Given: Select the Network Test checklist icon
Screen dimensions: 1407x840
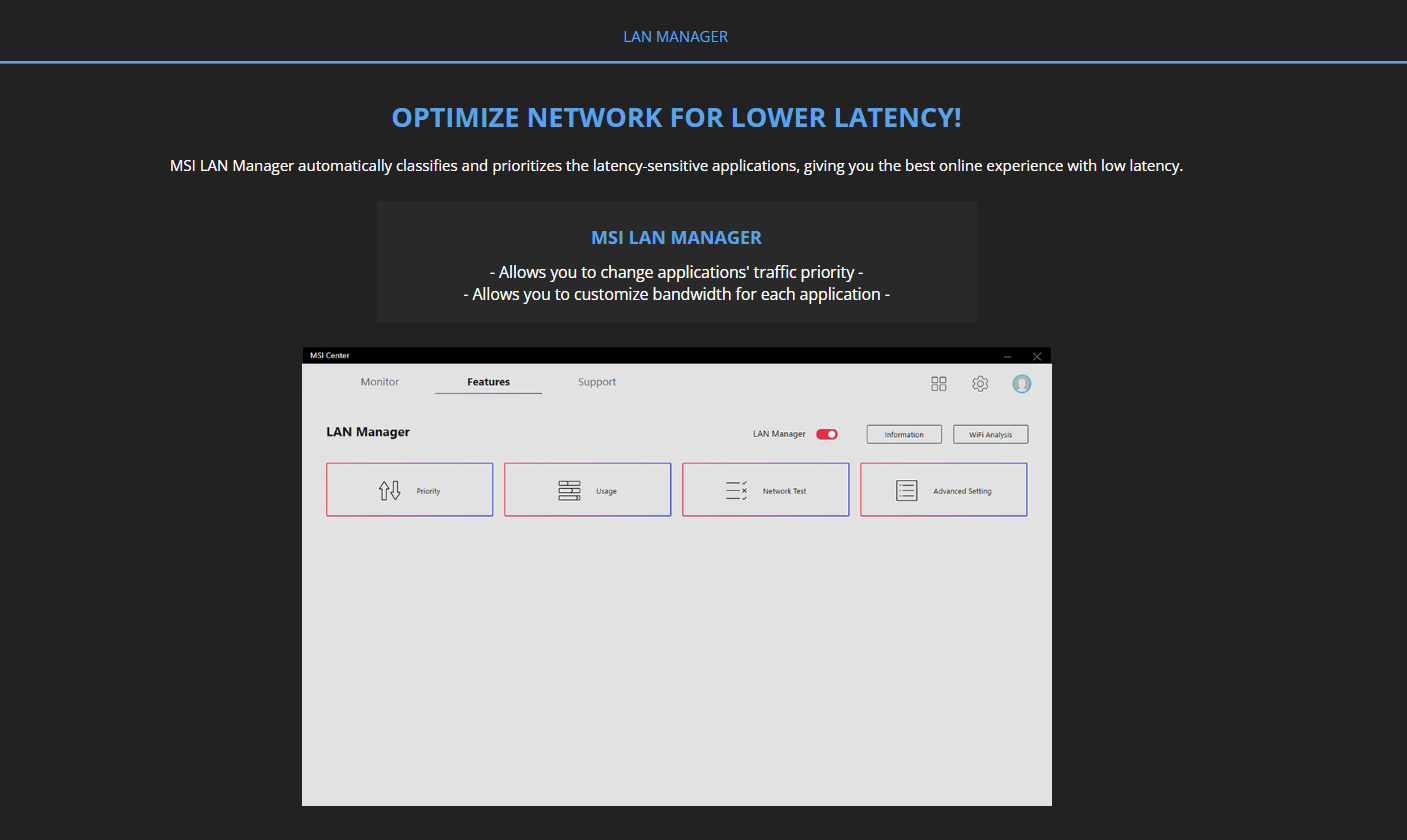Looking at the screenshot, I should point(737,490).
